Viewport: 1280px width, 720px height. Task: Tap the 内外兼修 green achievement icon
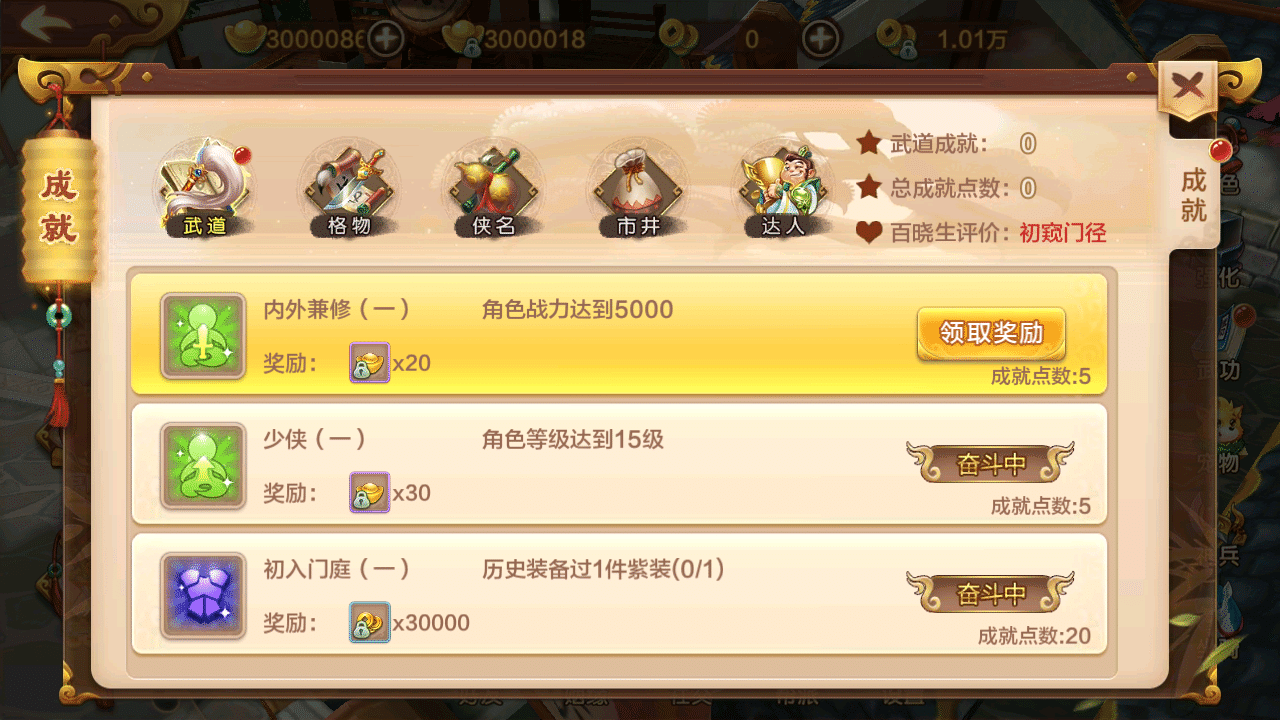coord(204,336)
